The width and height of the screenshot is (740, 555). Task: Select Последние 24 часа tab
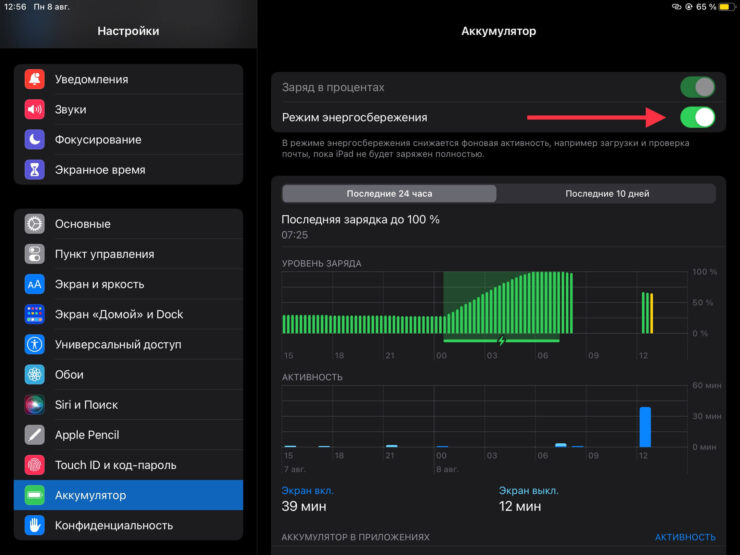389,194
